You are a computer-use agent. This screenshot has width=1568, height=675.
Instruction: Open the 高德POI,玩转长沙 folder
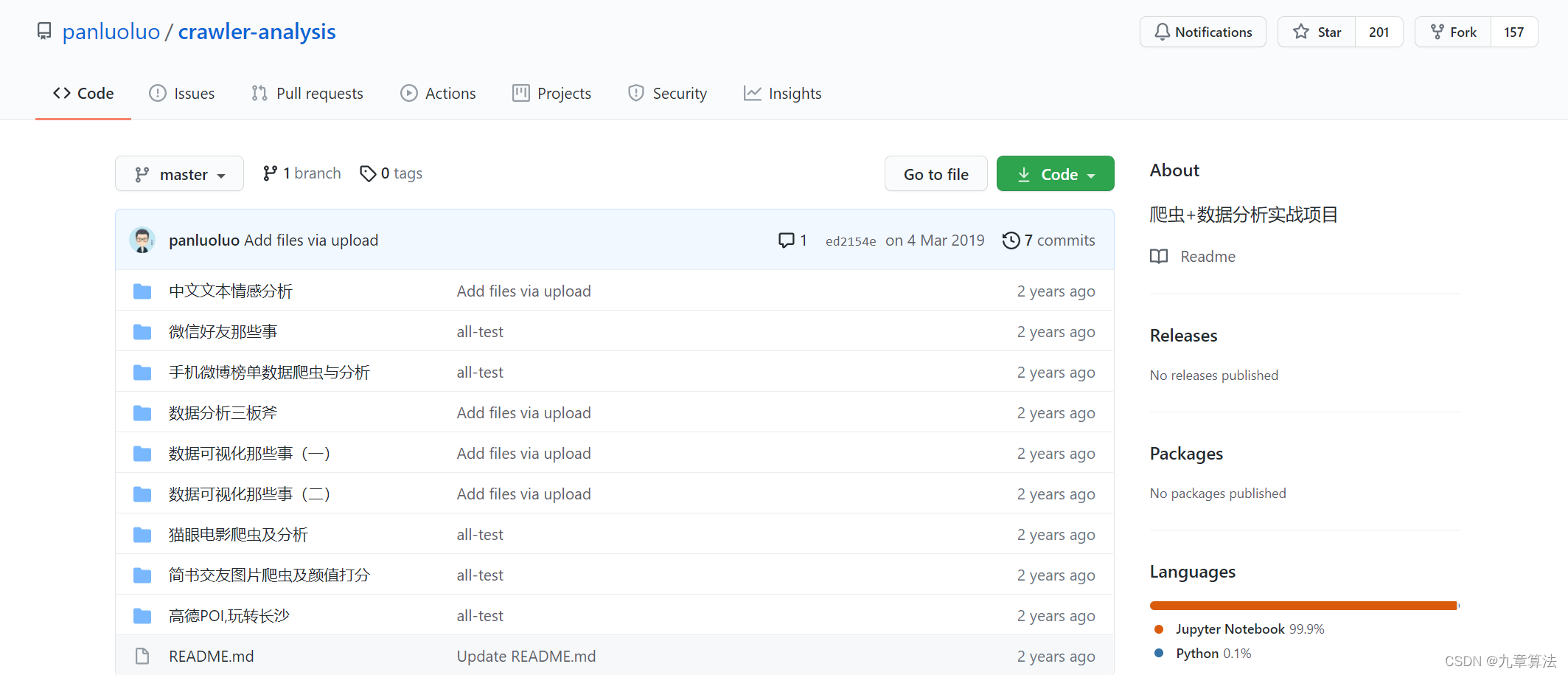coord(229,616)
